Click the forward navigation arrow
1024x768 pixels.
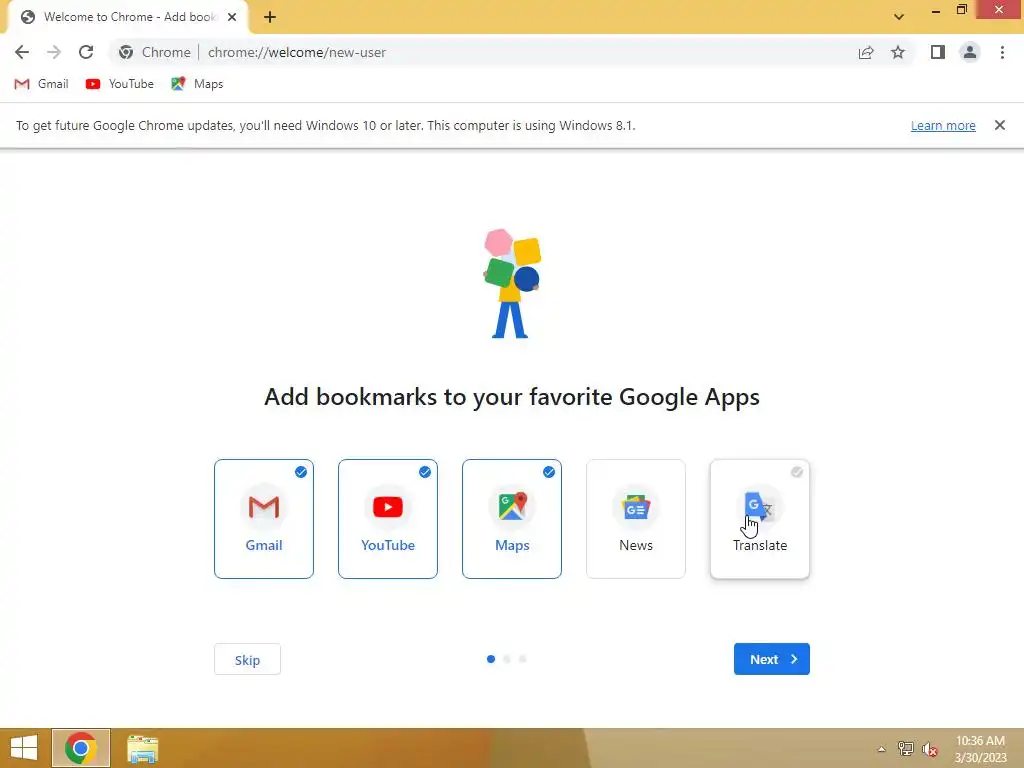54,52
